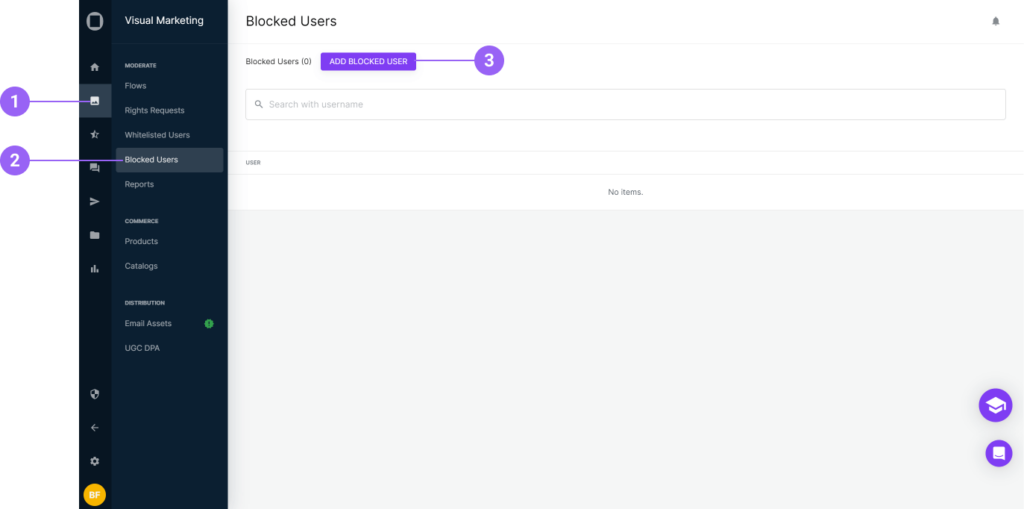Image resolution: width=1024 pixels, height=509 pixels.
Task: Open the star reviews icon
Action: point(95,135)
